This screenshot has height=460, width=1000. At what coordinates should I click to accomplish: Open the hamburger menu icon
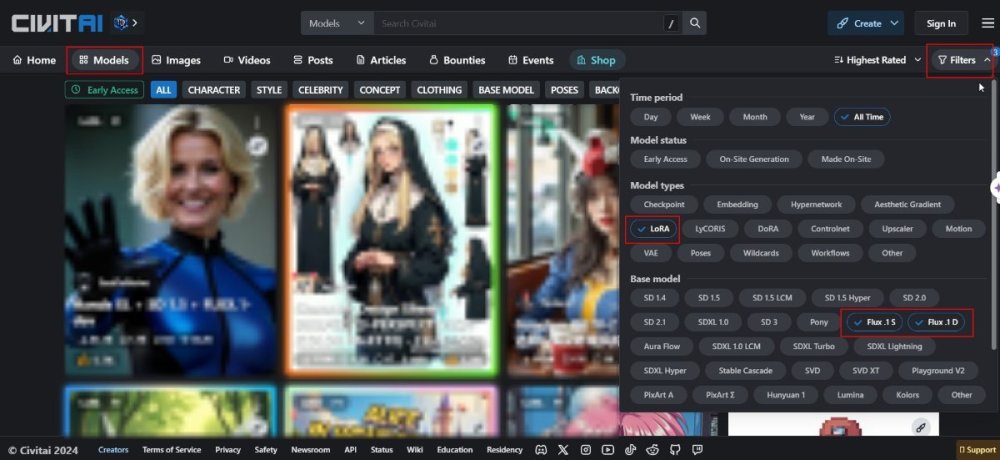pyautogui.click(x=988, y=23)
